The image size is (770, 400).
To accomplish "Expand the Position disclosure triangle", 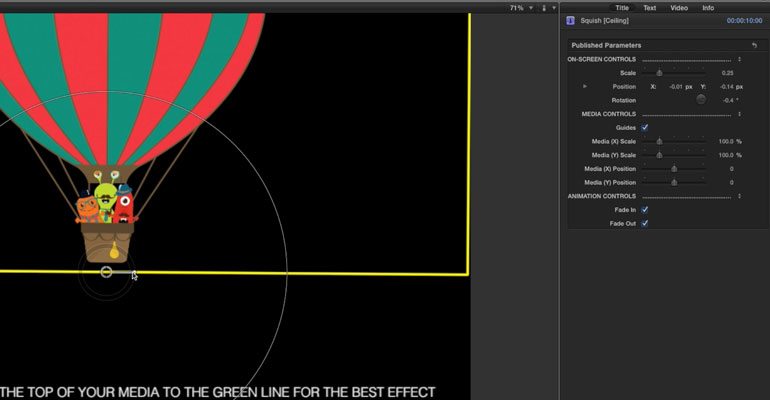I will pyautogui.click(x=584, y=86).
